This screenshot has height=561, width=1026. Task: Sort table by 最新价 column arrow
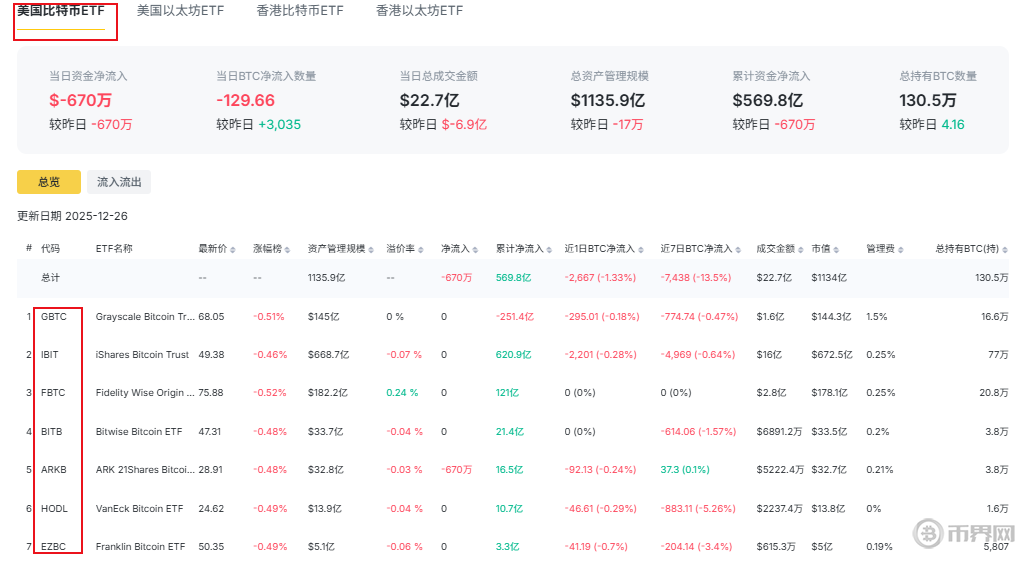coord(233,249)
